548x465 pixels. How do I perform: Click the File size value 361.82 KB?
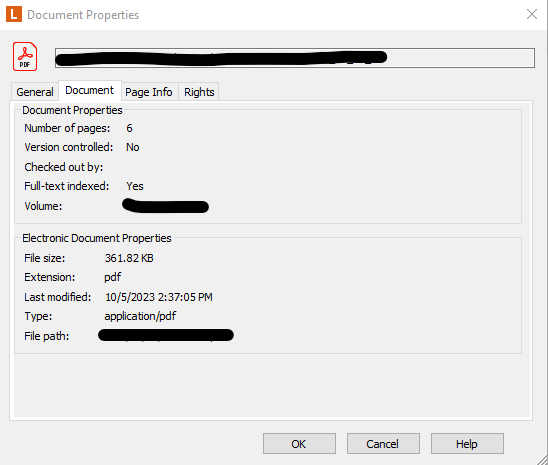click(x=129, y=258)
